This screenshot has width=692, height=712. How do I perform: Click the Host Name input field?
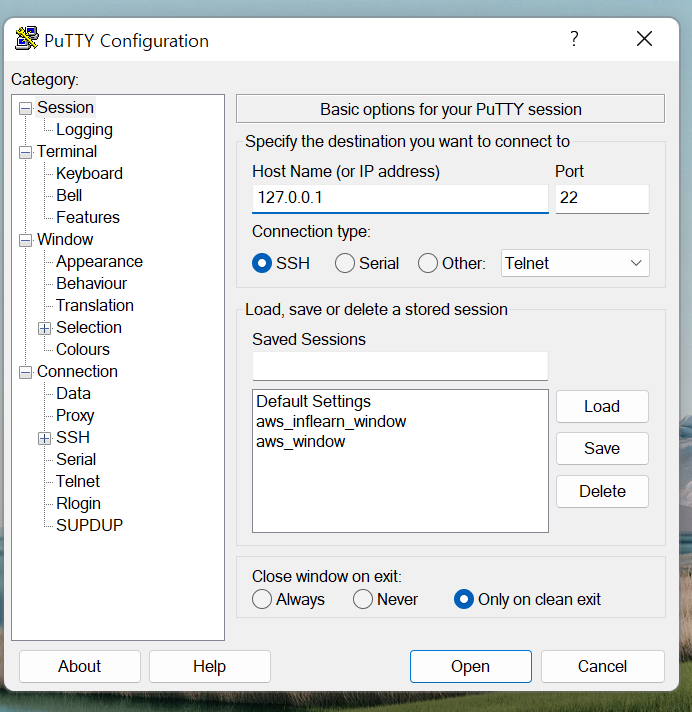click(x=400, y=198)
